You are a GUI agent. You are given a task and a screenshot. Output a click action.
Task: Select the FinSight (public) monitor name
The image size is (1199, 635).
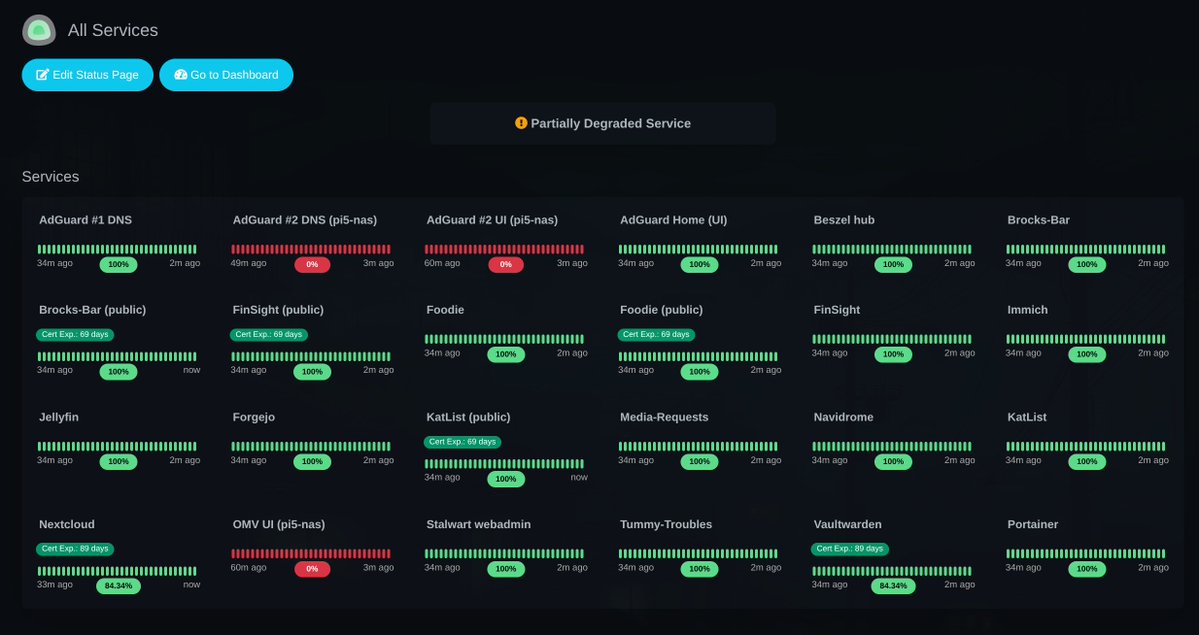[278, 310]
